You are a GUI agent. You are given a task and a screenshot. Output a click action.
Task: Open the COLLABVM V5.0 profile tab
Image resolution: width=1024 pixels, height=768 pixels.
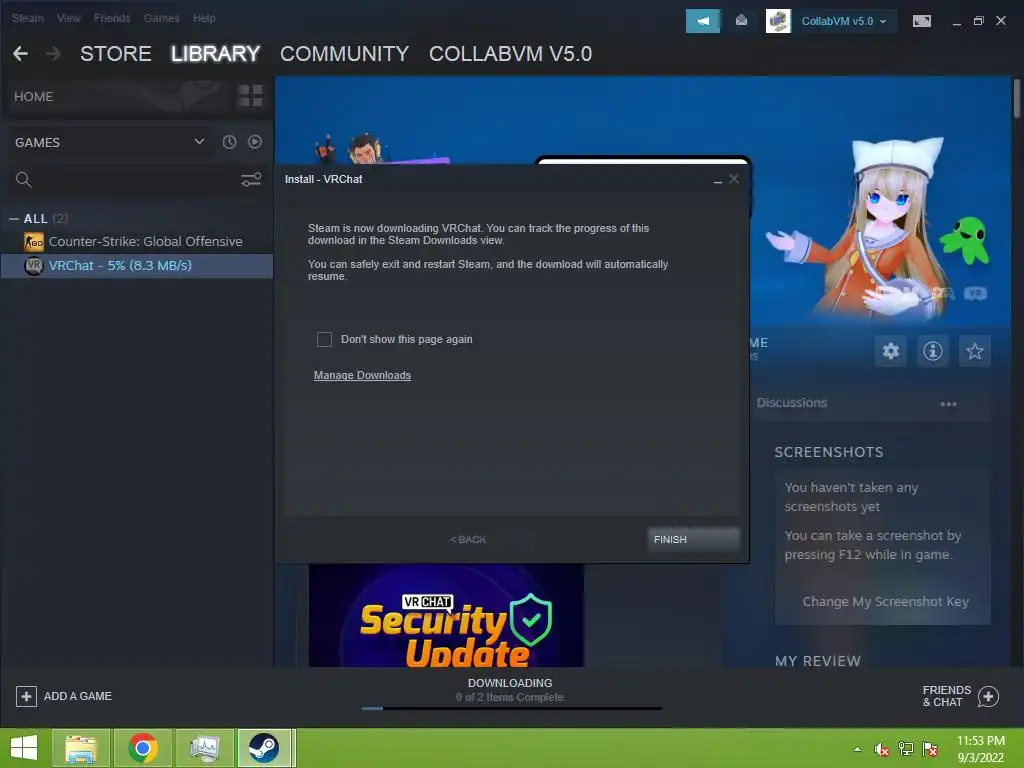tap(510, 54)
